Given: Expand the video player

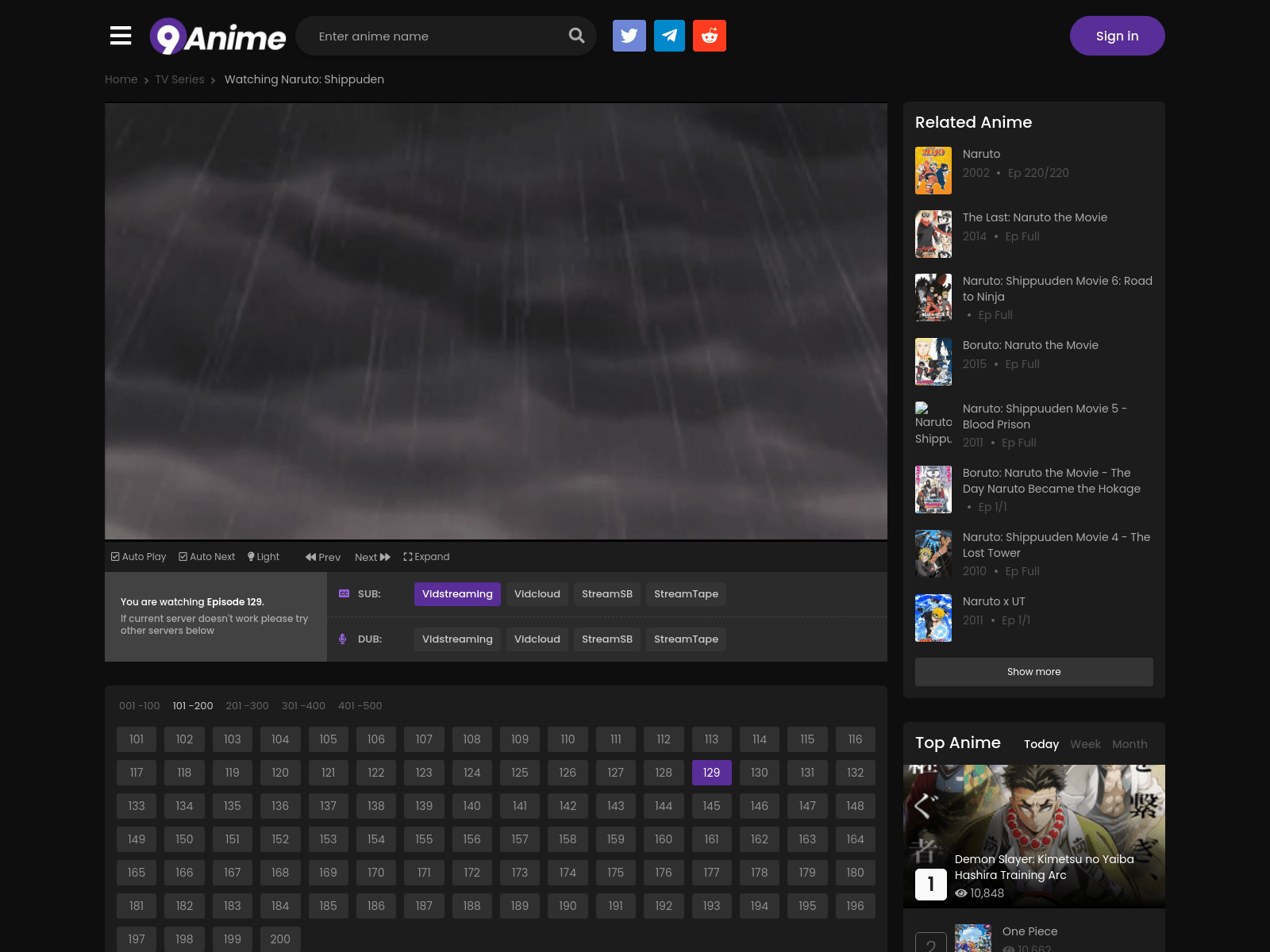Looking at the screenshot, I should coord(426,557).
